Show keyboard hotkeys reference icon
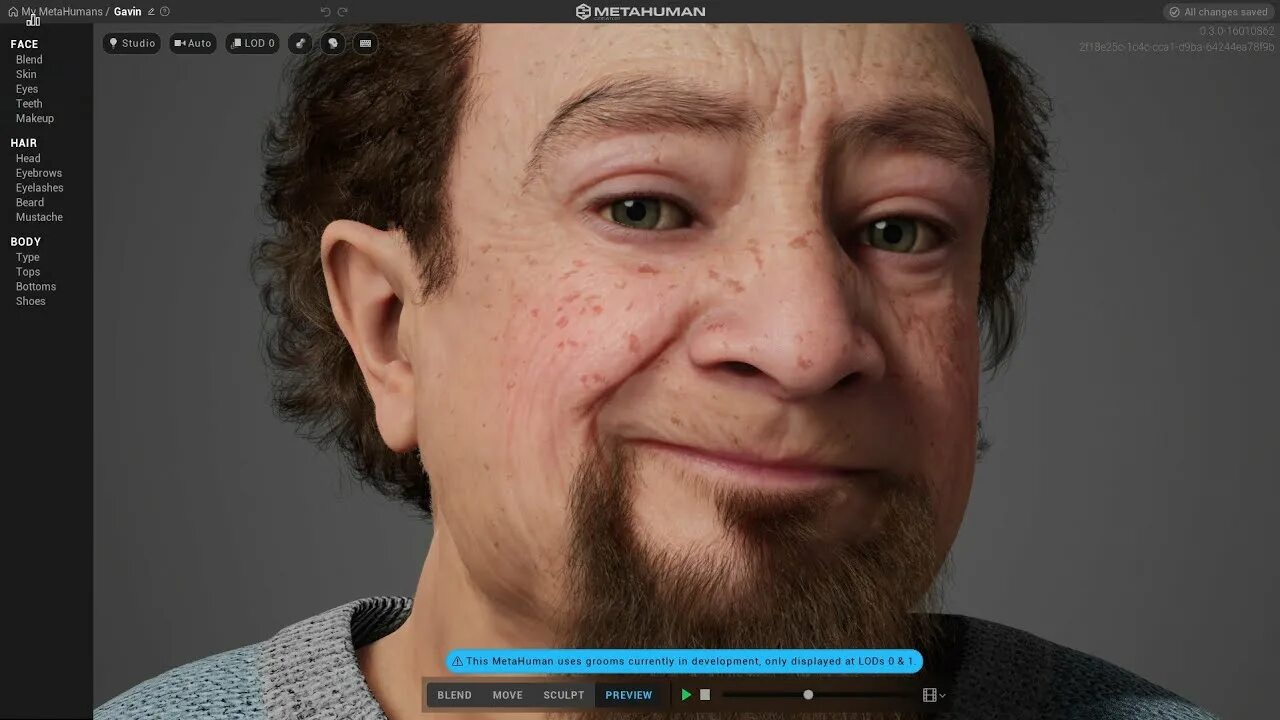 pos(365,44)
